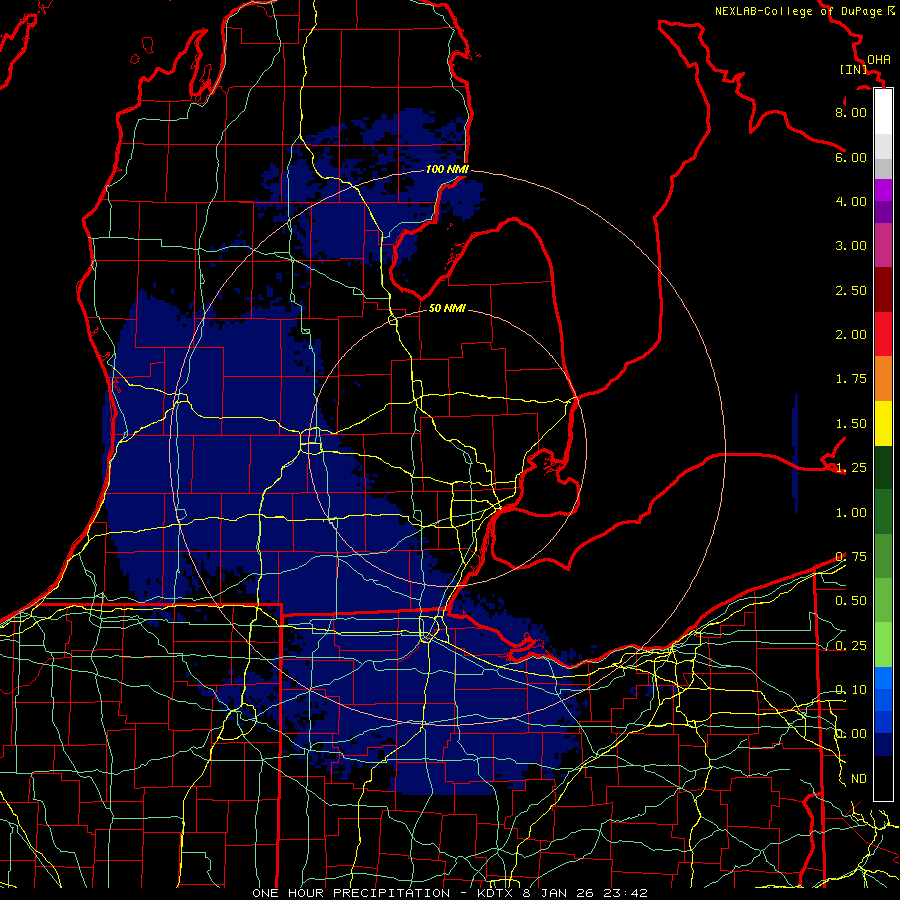Viewport: 900px width, 900px height.
Task: Click the 6.00 legend value
Action: point(851,157)
